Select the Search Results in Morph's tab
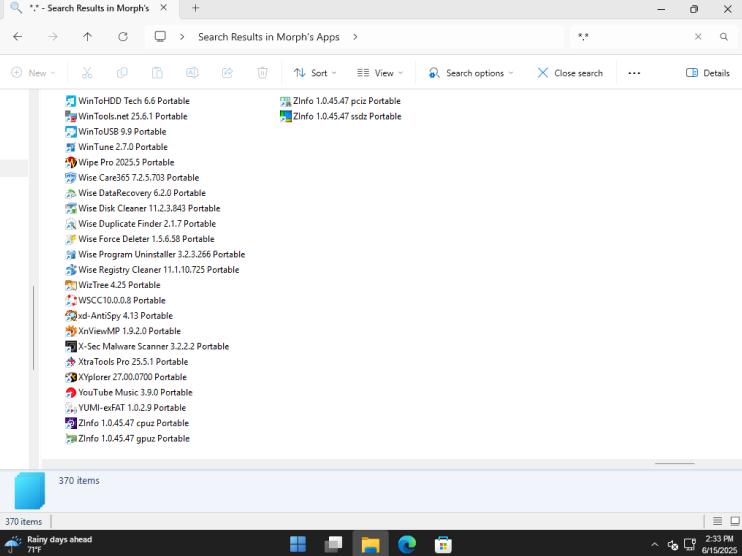The image size is (742, 556). pos(89,9)
